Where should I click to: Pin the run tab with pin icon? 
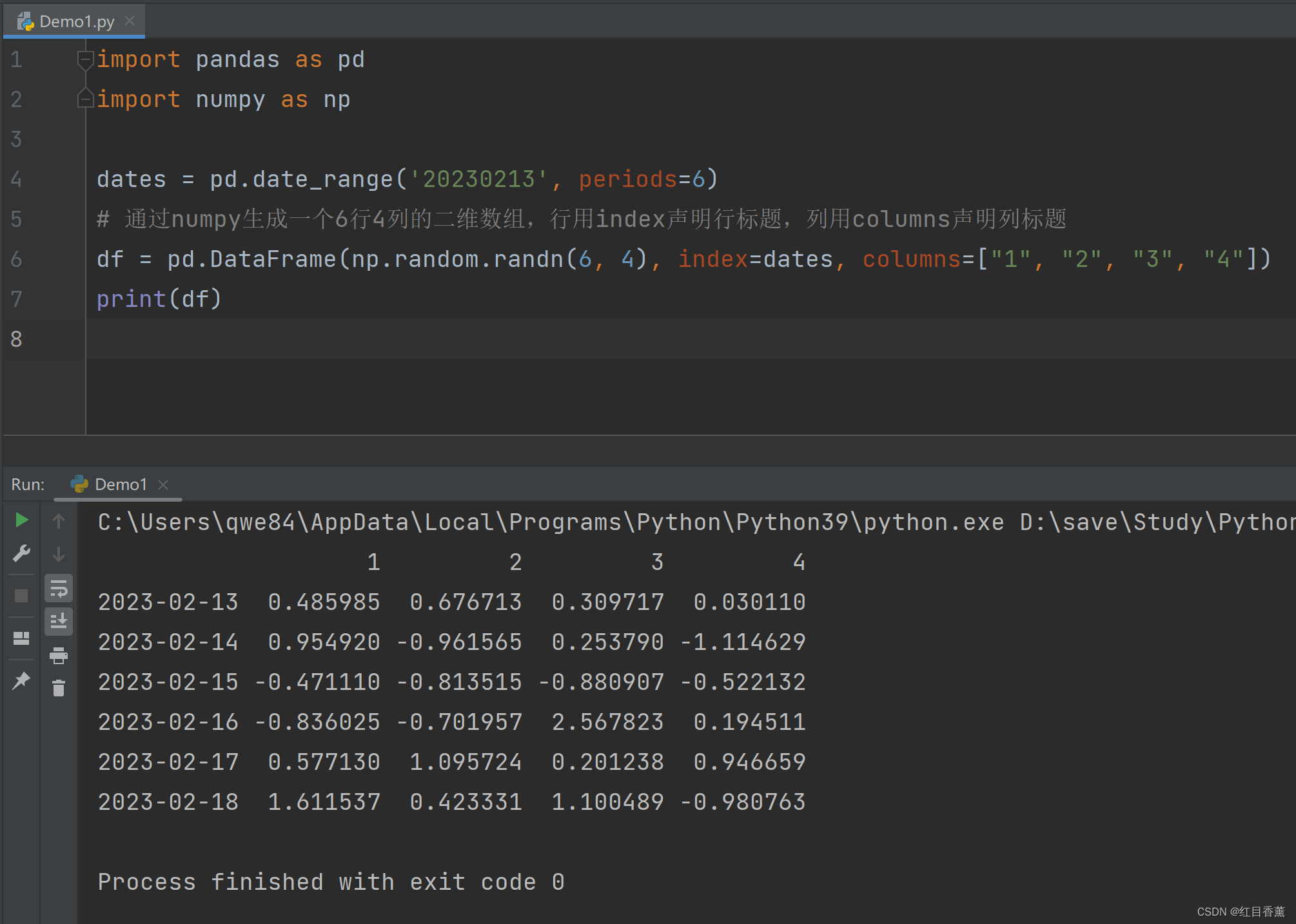[21, 680]
